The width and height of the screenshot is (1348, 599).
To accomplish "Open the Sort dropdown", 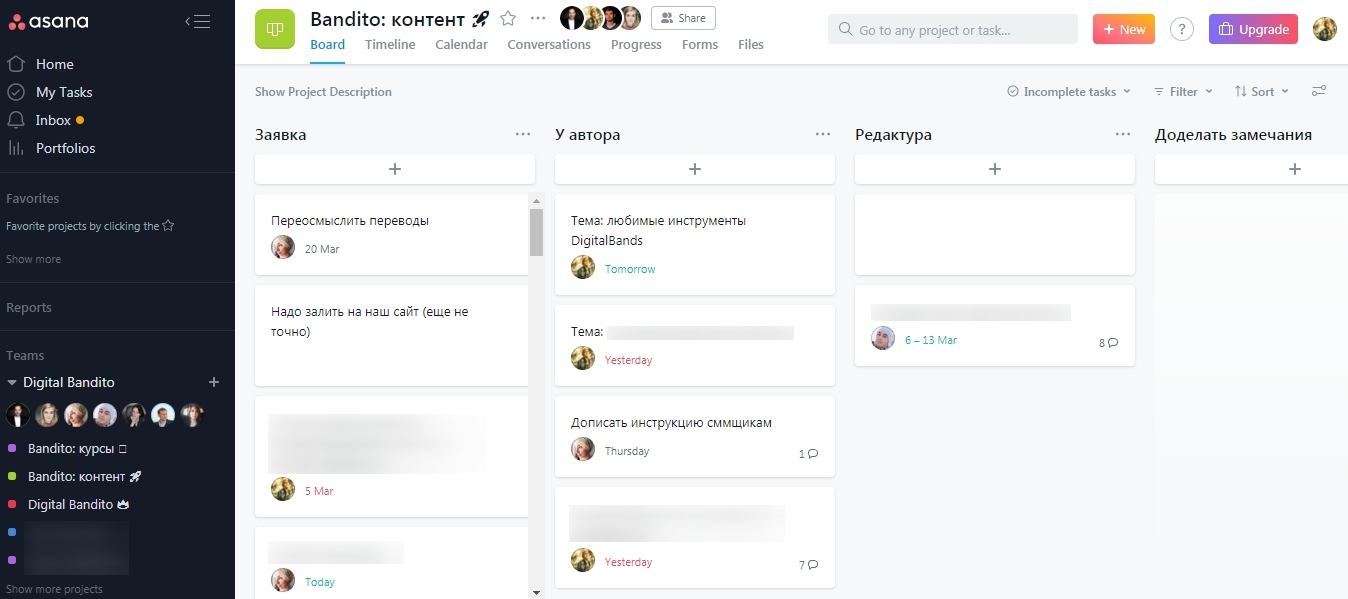I will [1262, 91].
